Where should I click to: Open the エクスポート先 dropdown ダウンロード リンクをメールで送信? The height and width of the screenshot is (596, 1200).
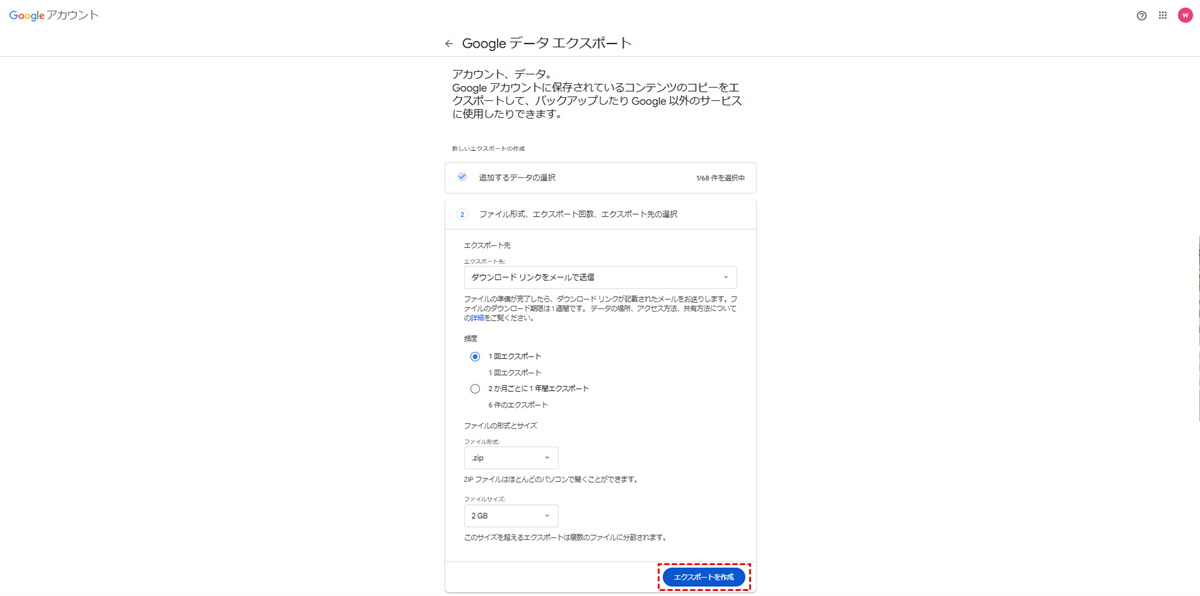point(600,277)
